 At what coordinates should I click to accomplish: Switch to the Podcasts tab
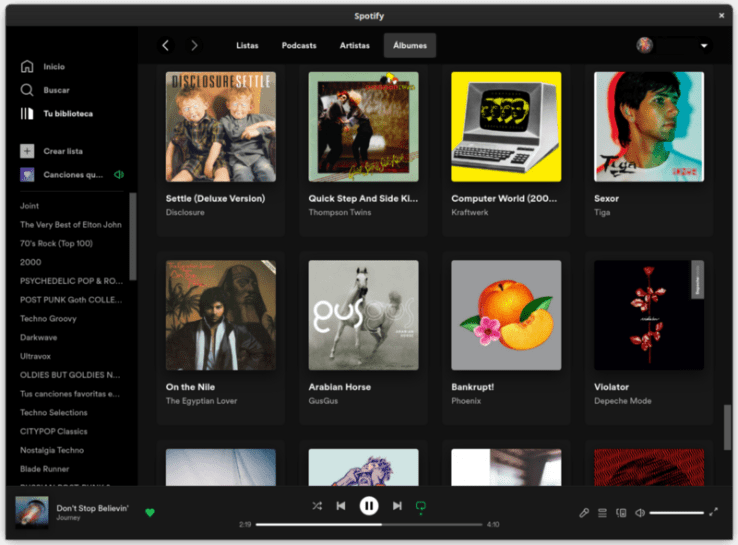coord(299,45)
